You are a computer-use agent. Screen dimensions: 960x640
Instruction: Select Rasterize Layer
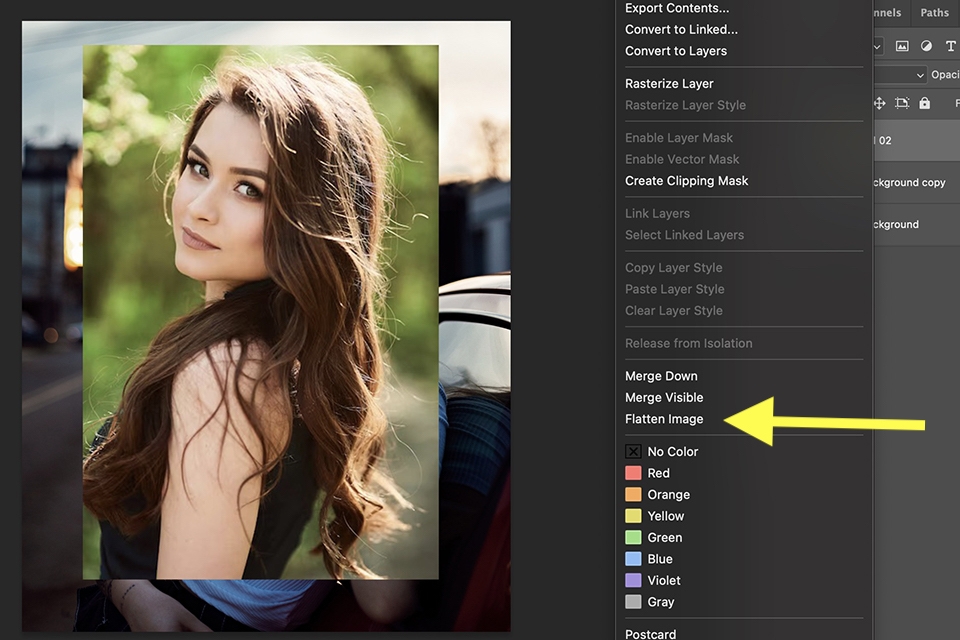coord(668,83)
